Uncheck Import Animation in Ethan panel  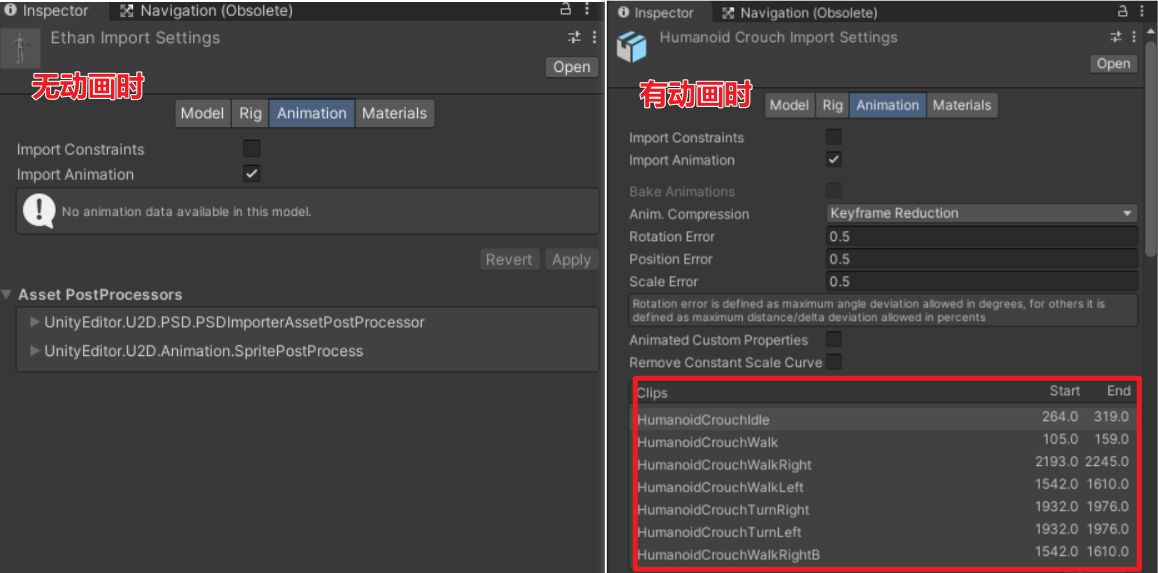click(252, 174)
